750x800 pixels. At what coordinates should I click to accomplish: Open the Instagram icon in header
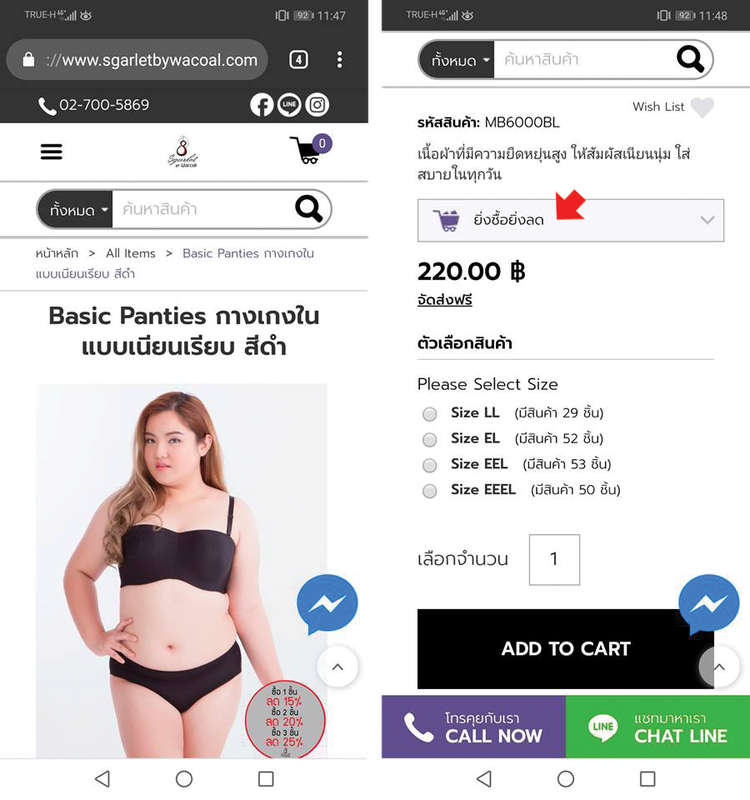point(317,105)
